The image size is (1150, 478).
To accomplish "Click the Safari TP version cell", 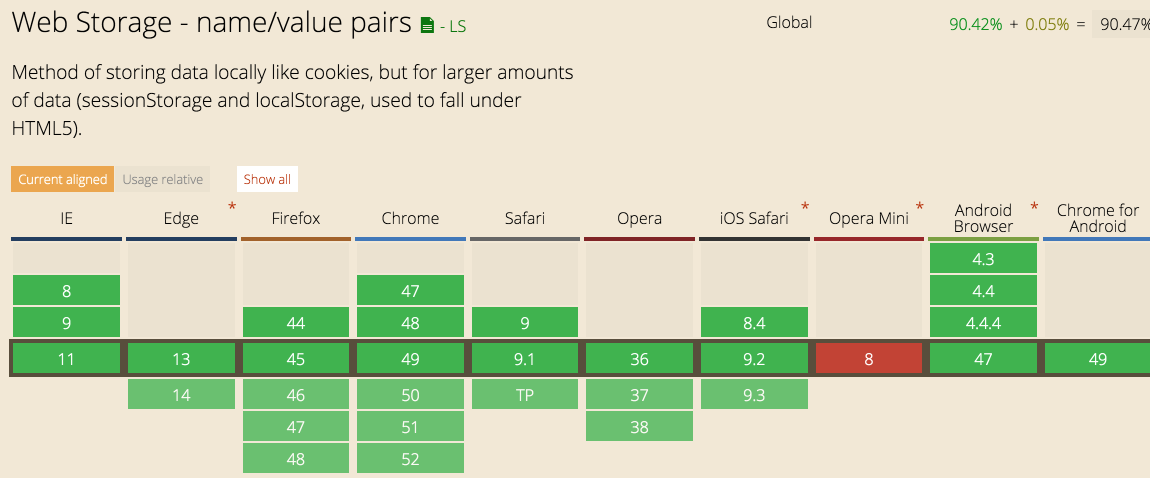I will (x=525, y=394).
